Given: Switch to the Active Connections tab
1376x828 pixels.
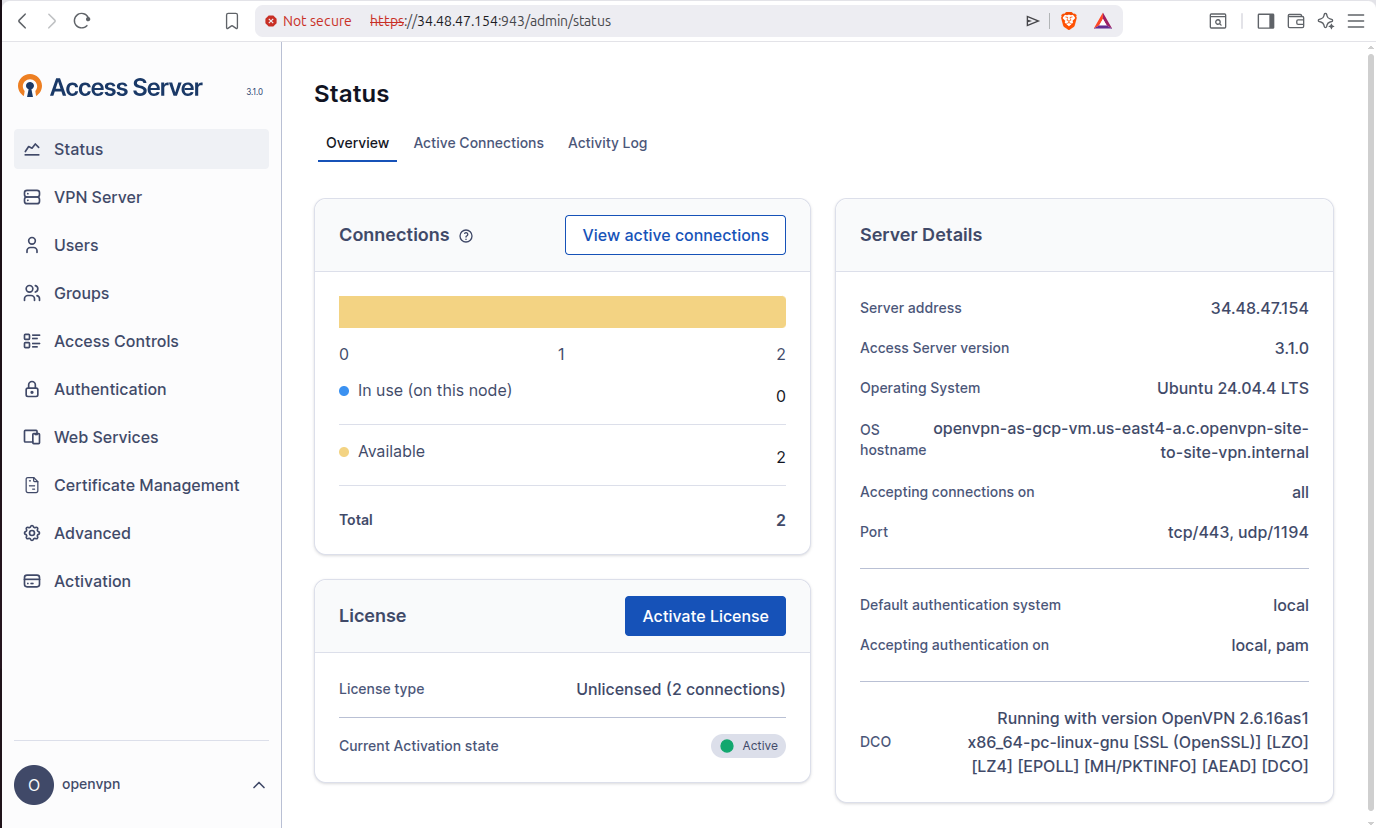Looking at the screenshot, I should click(479, 143).
